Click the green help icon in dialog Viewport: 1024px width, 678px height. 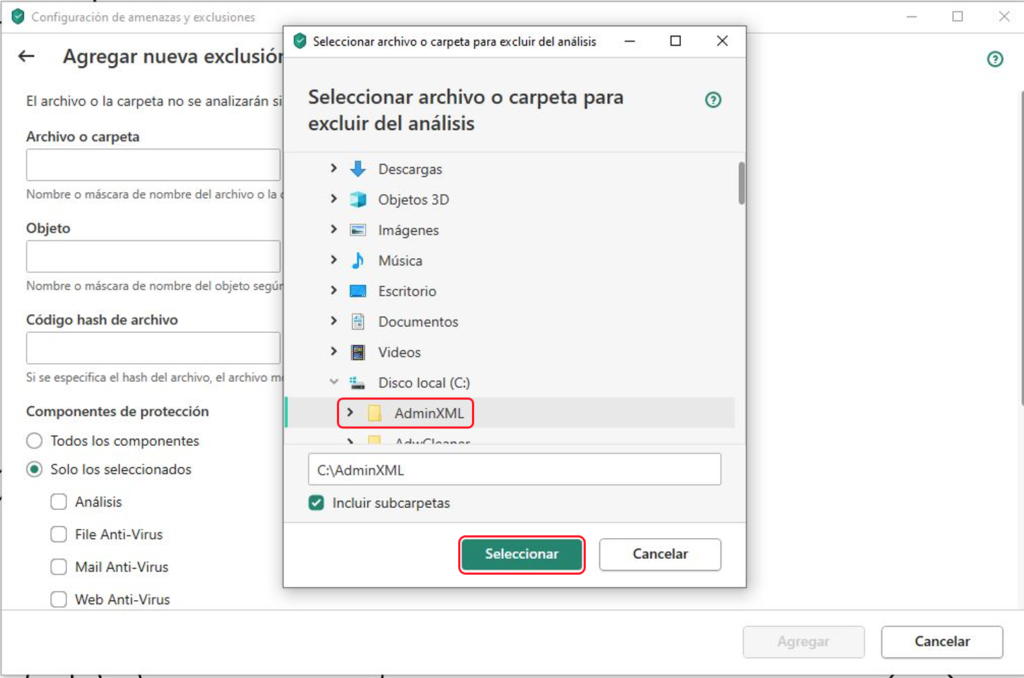coord(713,100)
